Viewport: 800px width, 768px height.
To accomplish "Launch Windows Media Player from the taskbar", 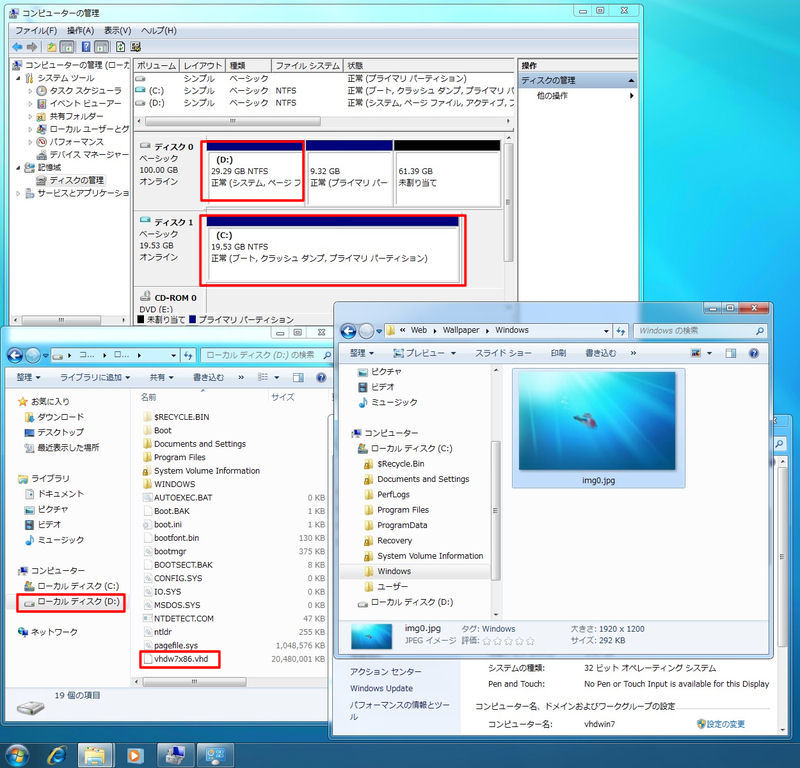I will coord(133,752).
